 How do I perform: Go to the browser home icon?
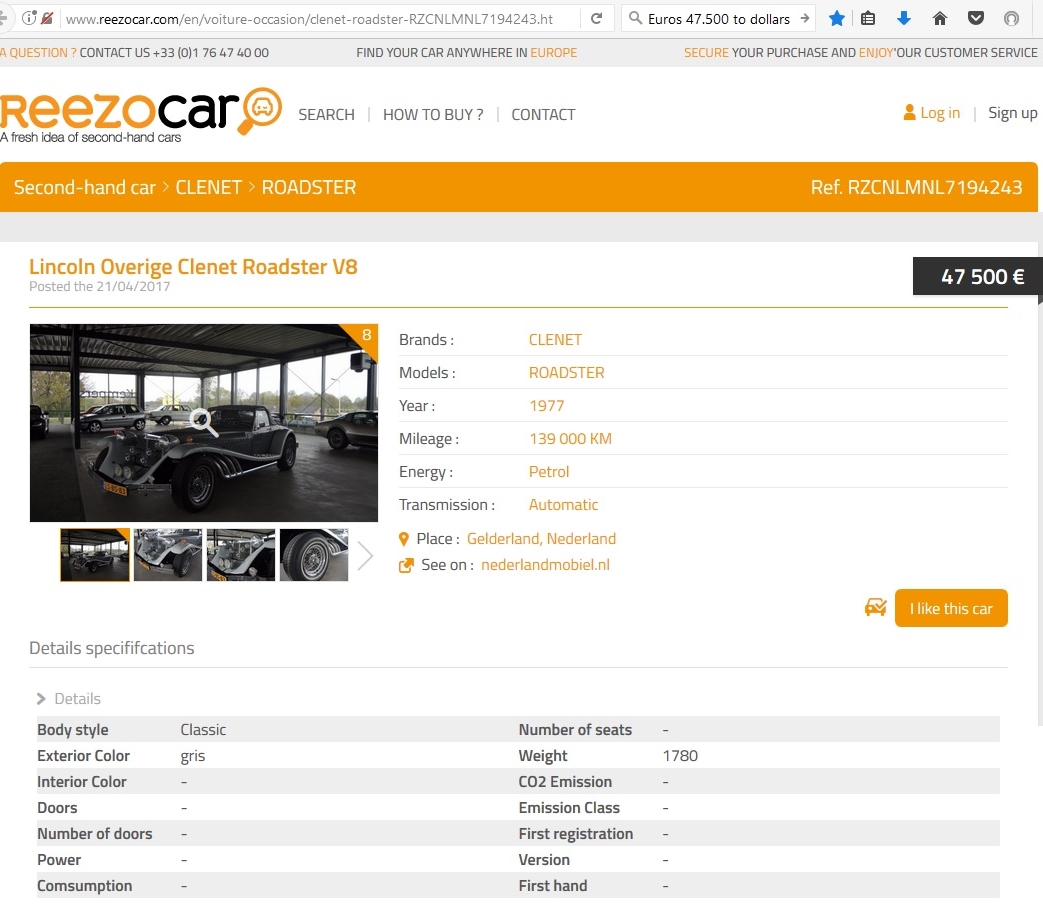click(939, 19)
